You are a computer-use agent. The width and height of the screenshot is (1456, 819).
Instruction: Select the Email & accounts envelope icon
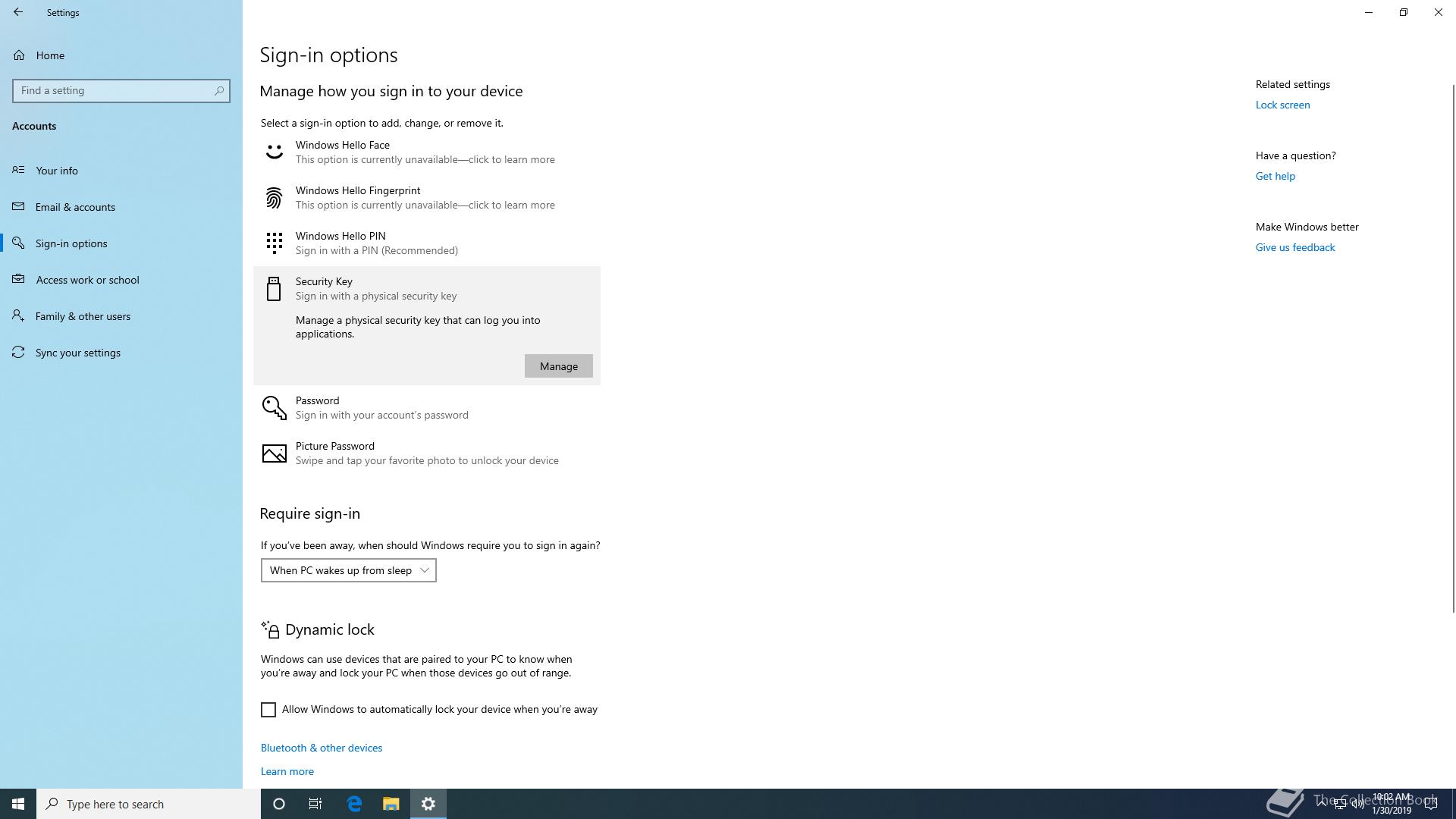[19, 206]
